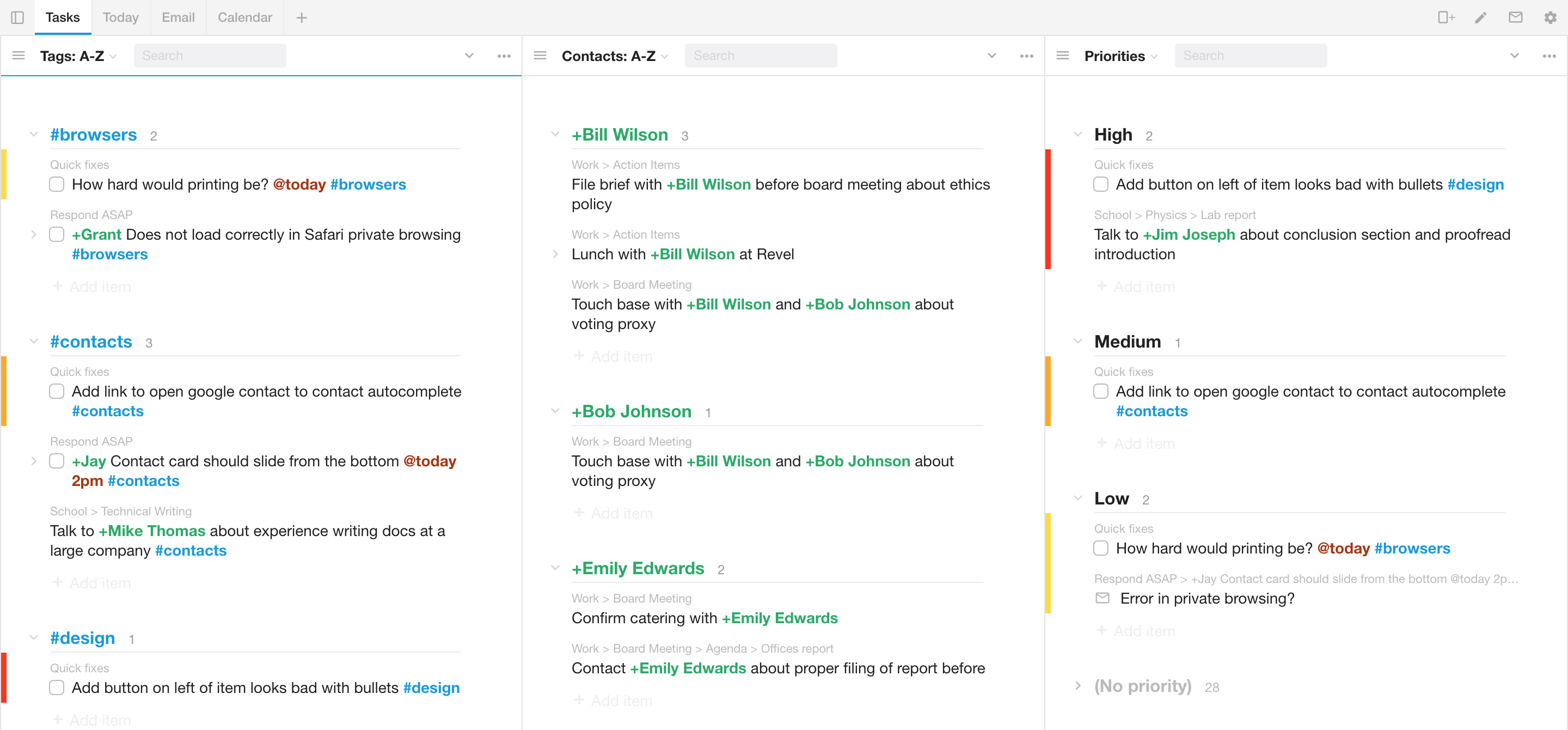1568x730 pixels.
Task: Collapse the +Bill Wilson group
Action: tap(555, 135)
